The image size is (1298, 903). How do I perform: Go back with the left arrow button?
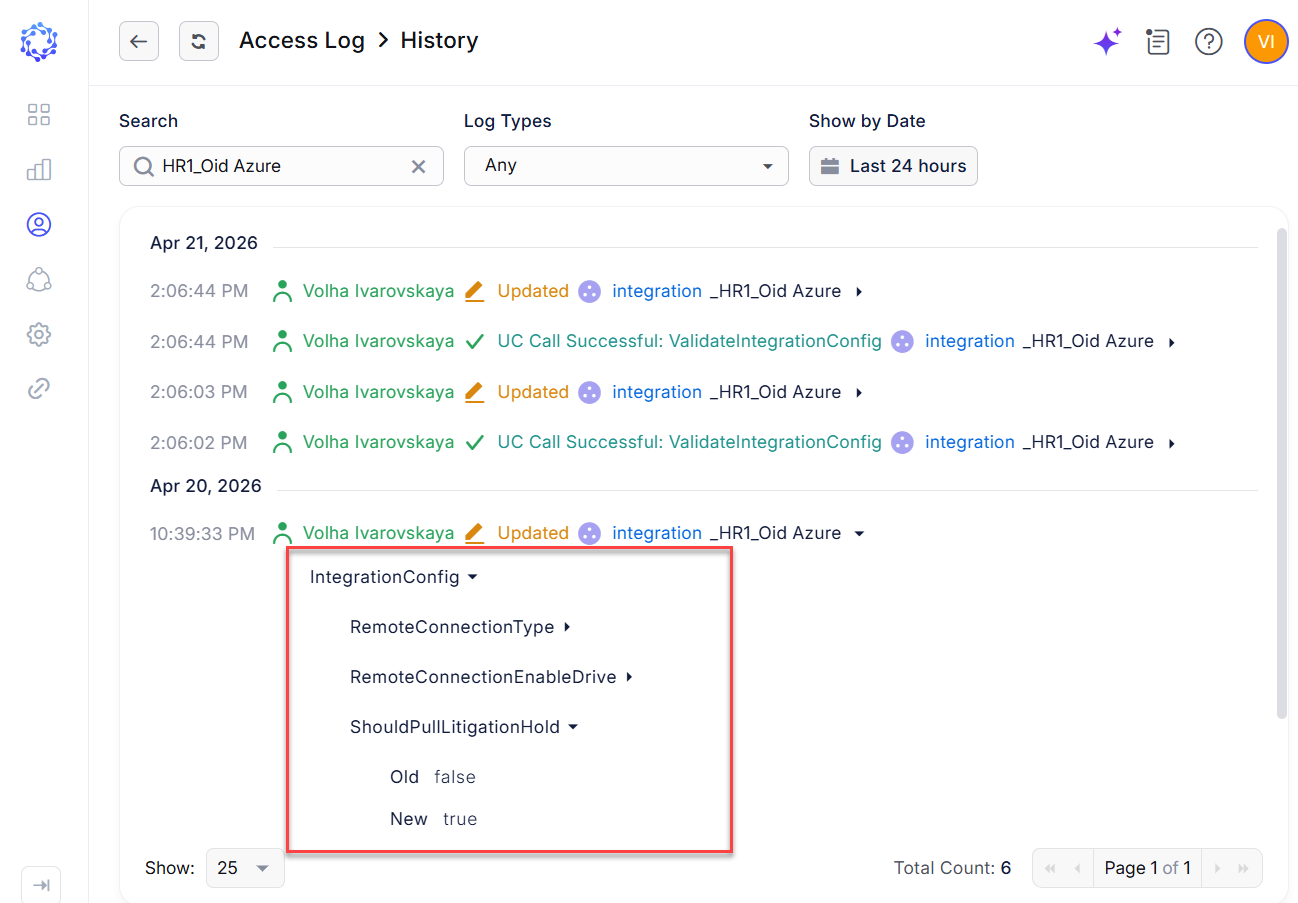coord(139,41)
